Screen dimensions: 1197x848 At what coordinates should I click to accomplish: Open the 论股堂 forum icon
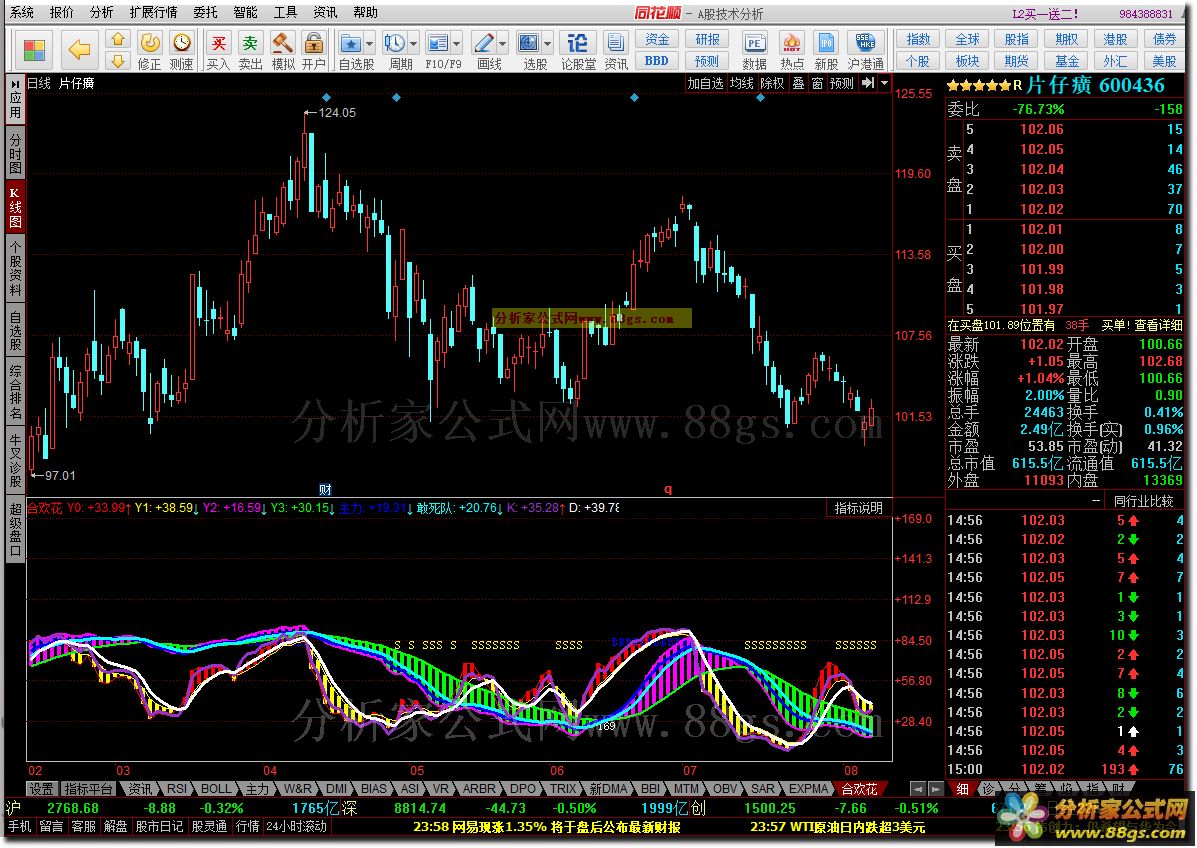click(578, 50)
